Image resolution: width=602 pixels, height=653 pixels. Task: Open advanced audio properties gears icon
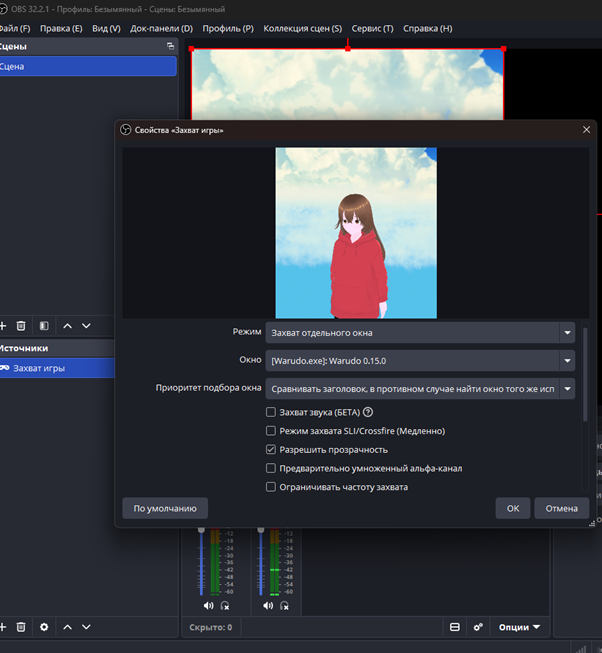coord(478,627)
